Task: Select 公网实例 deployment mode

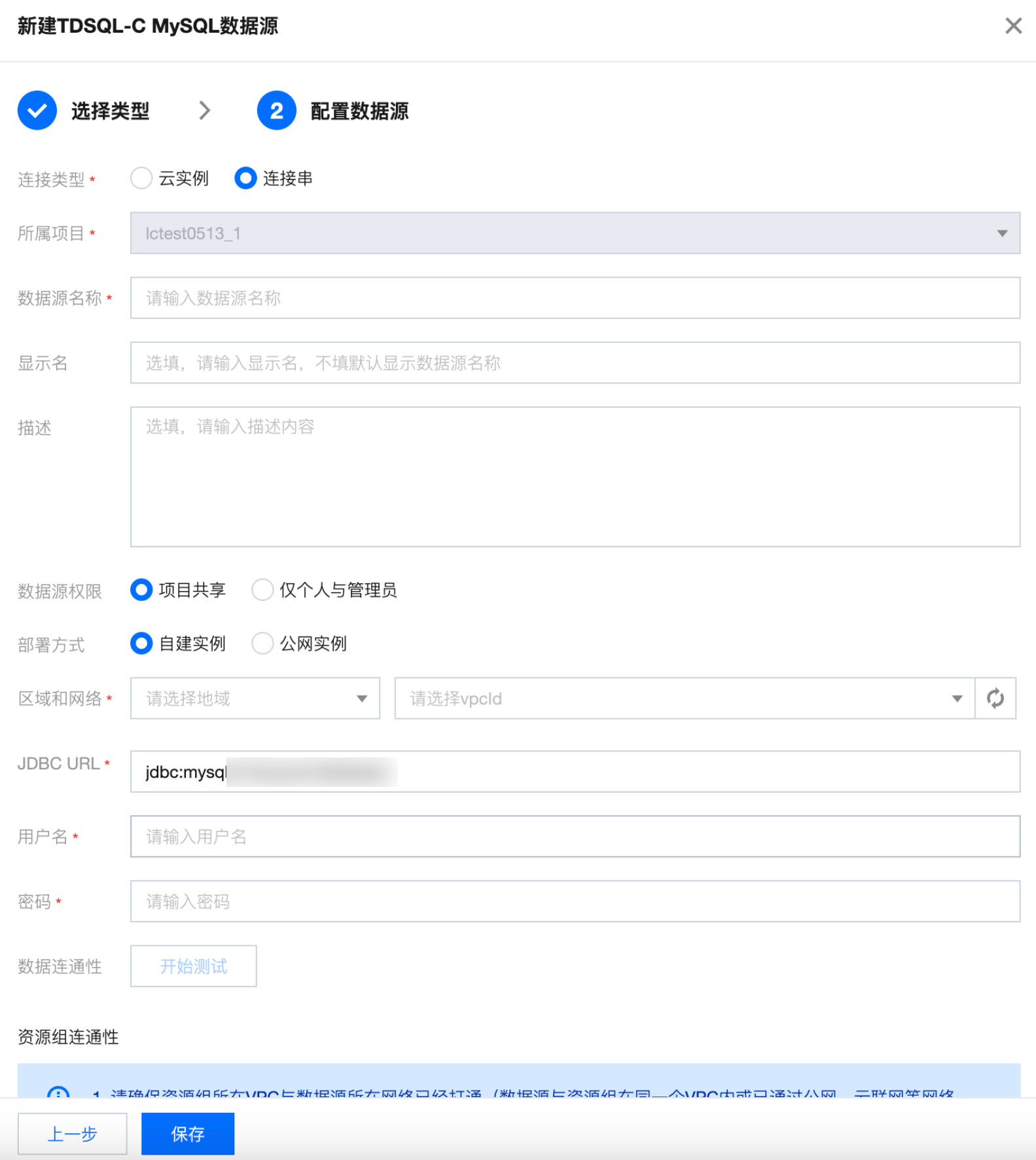Action: (x=262, y=643)
